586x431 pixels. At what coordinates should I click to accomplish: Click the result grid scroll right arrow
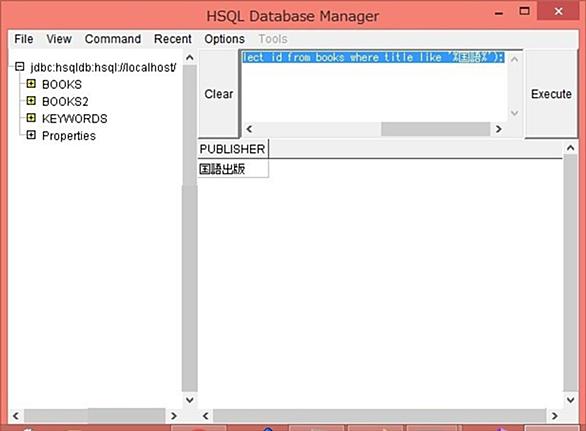555,416
